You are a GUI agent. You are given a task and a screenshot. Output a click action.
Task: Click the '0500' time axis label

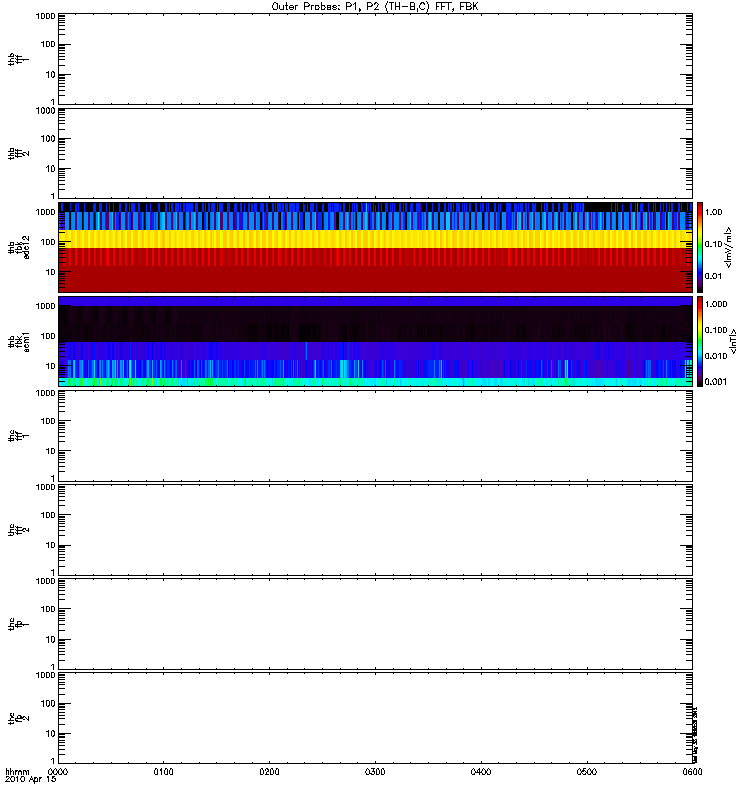pyautogui.click(x=587, y=772)
